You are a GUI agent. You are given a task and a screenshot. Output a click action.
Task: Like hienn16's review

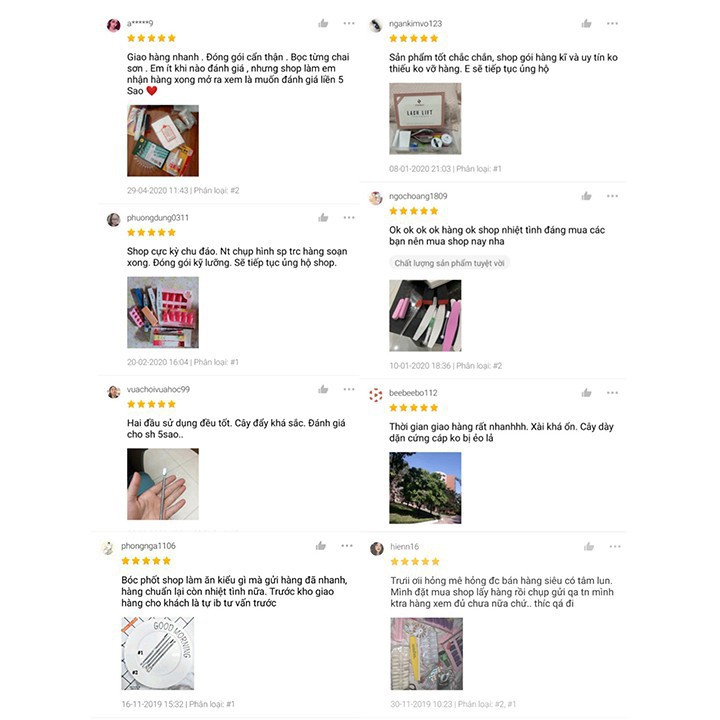point(589,546)
